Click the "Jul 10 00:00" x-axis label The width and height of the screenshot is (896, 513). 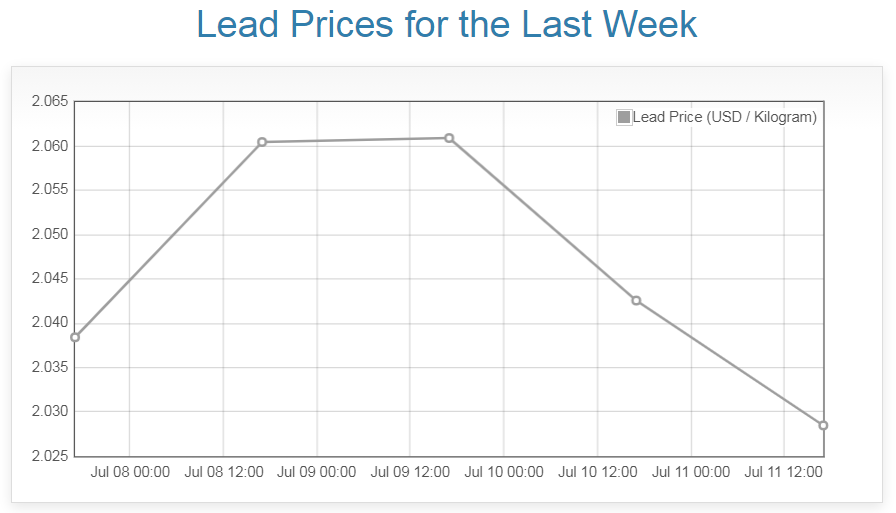click(x=504, y=472)
